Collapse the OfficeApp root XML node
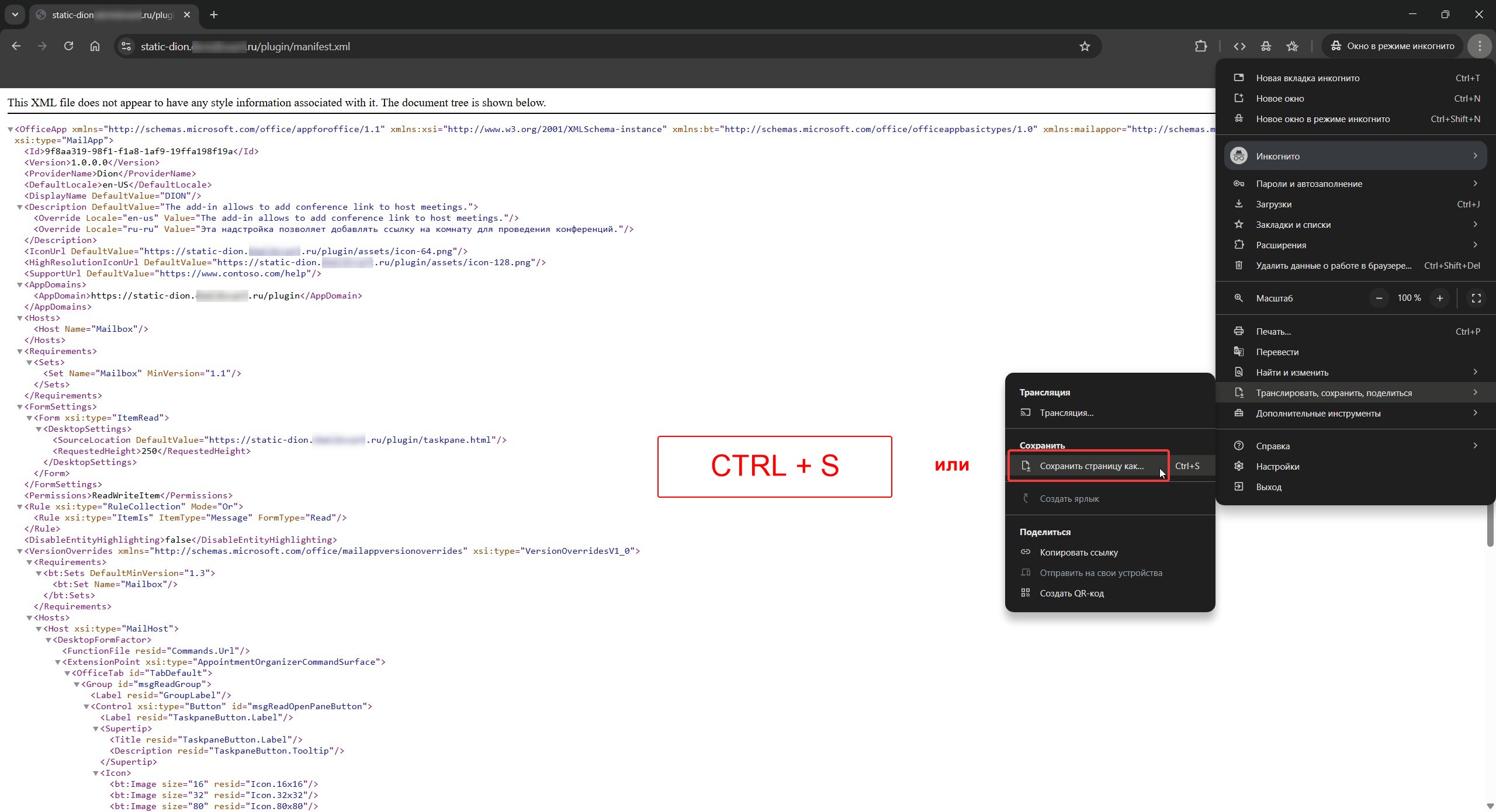Image resolution: width=1496 pixels, height=812 pixels. point(11,129)
